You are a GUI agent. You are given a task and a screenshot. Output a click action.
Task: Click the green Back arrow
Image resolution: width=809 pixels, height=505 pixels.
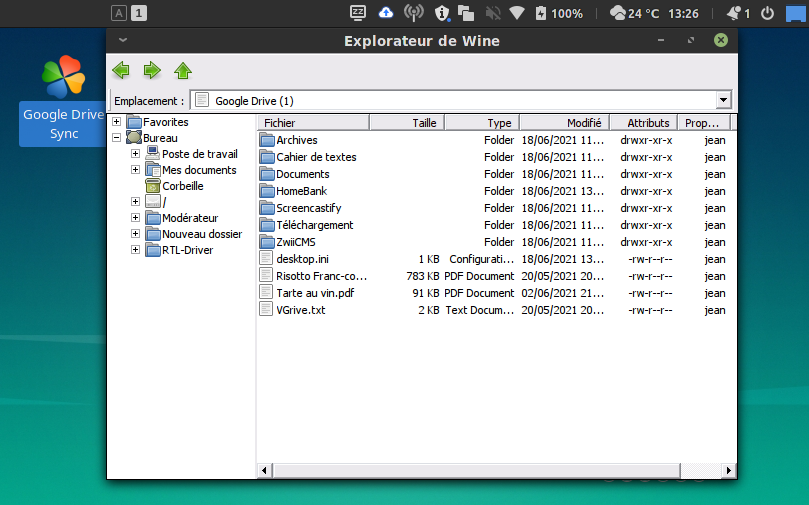point(121,70)
